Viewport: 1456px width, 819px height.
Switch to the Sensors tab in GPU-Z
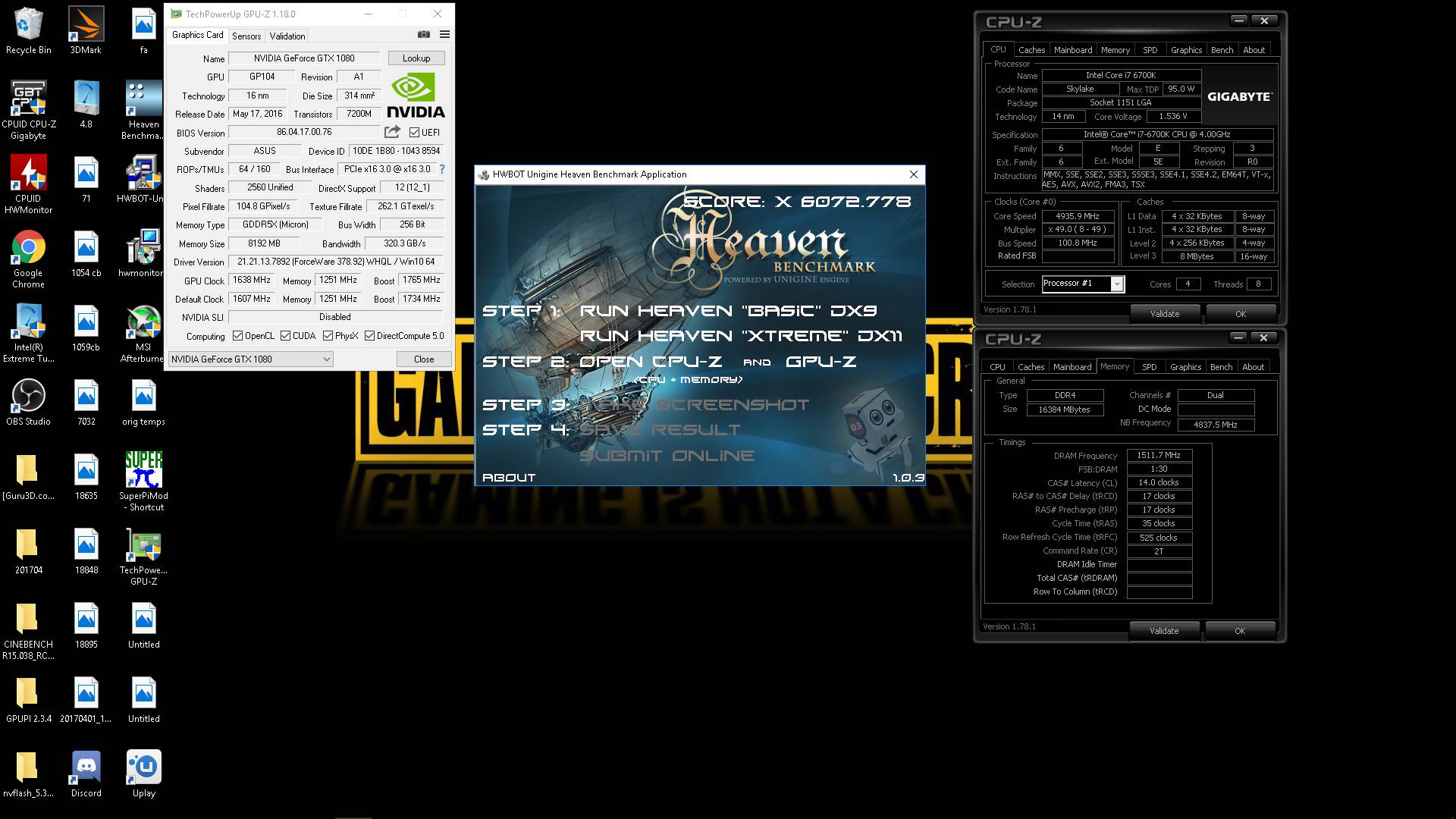click(x=246, y=36)
